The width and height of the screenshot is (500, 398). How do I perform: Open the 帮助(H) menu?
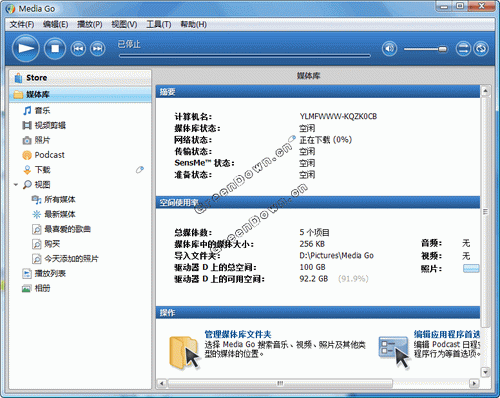coord(193,24)
